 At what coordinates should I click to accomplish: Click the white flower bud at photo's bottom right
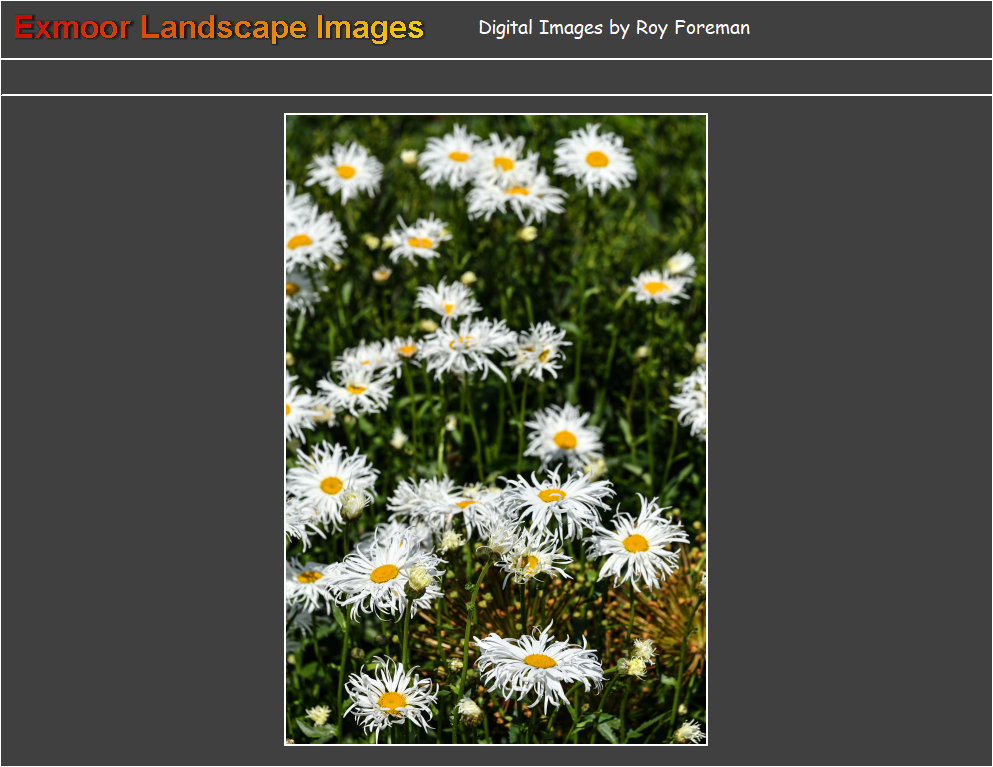pyautogui.click(x=688, y=732)
